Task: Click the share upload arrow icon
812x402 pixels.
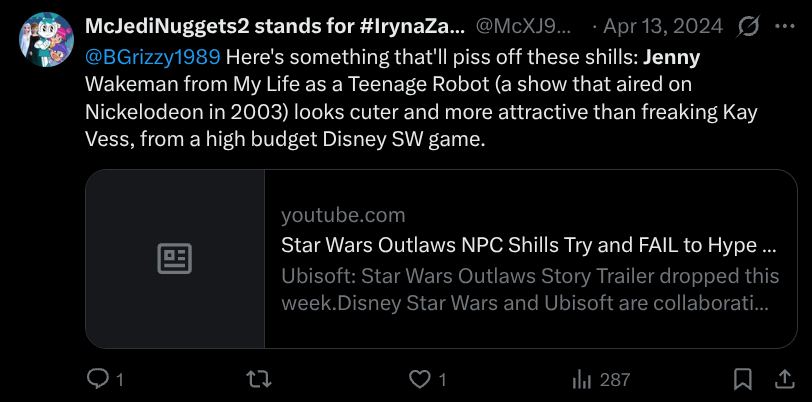Action: click(783, 379)
